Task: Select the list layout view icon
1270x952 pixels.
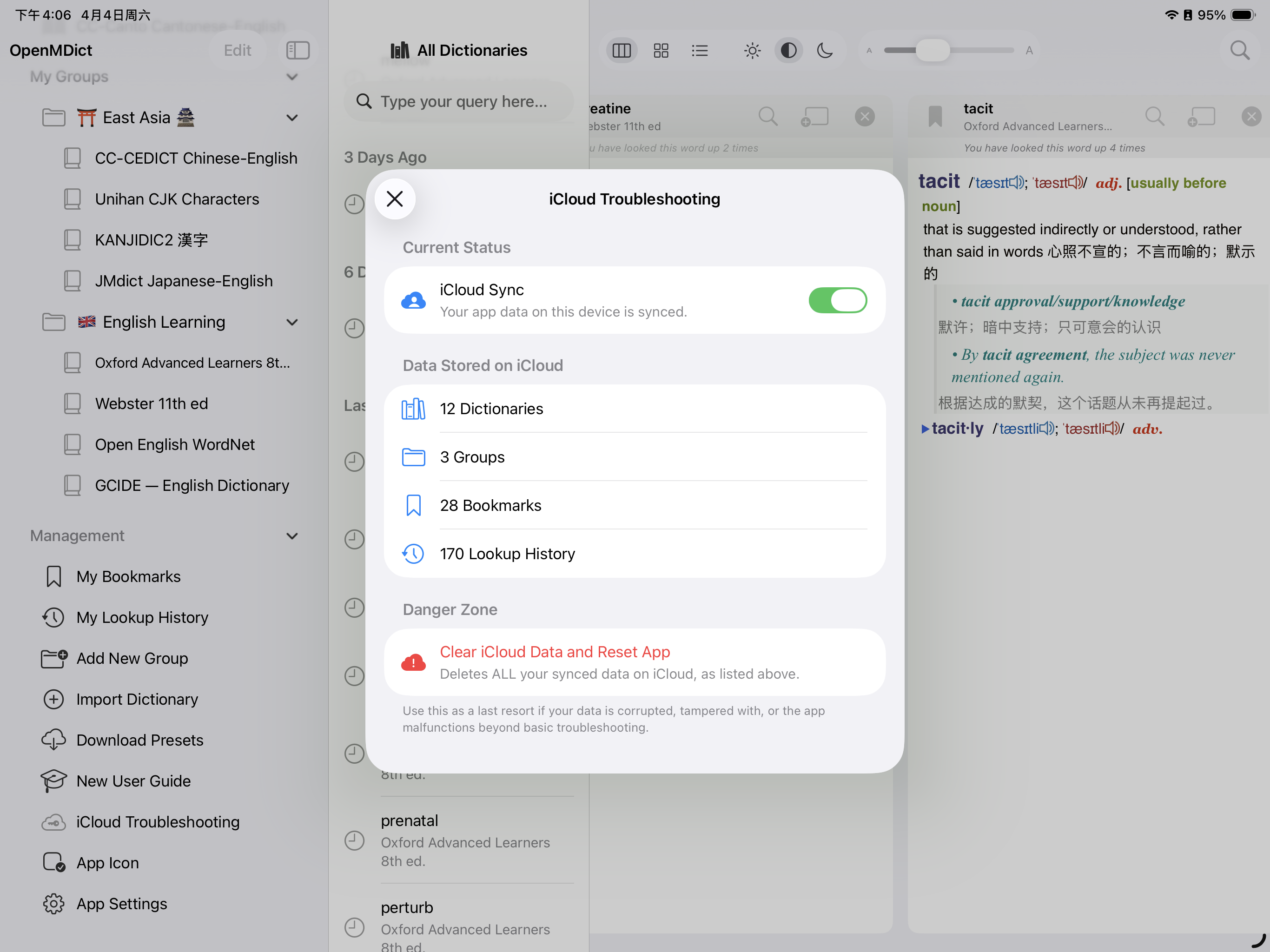Action: coord(699,51)
